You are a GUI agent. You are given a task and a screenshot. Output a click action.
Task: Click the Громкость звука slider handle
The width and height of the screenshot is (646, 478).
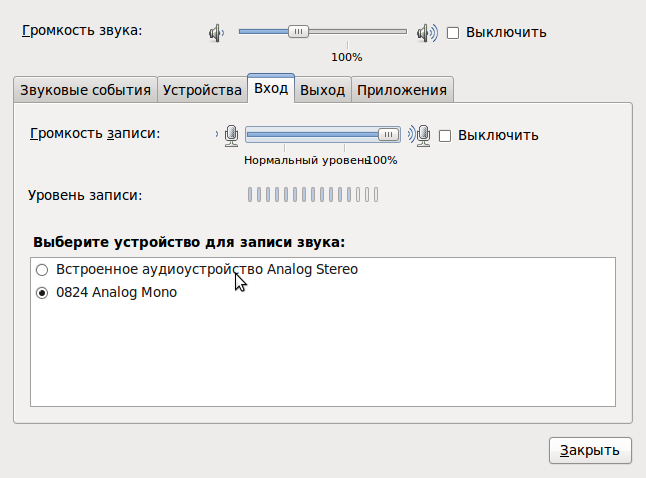pos(298,32)
